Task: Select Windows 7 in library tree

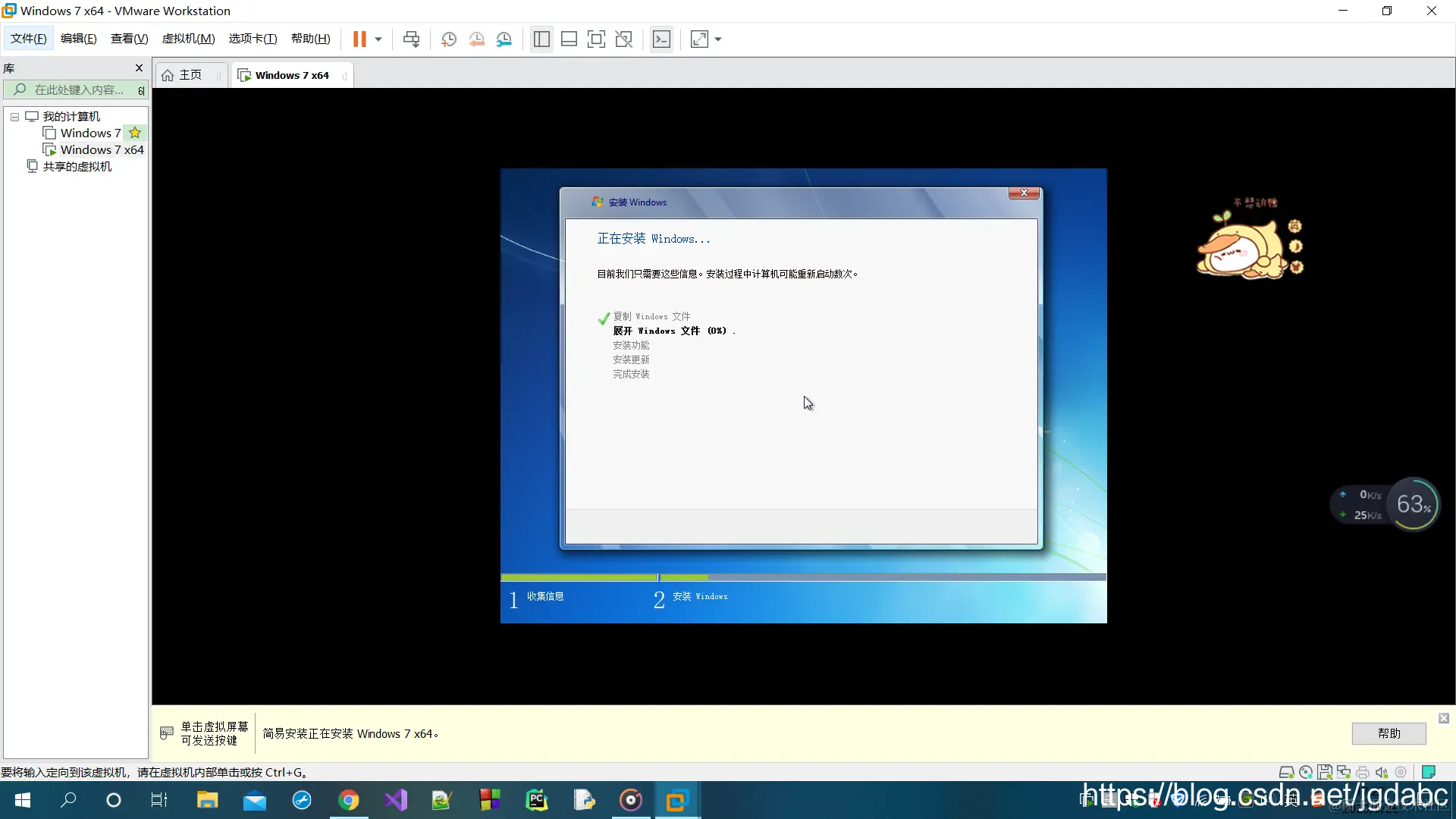Action: click(90, 133)
